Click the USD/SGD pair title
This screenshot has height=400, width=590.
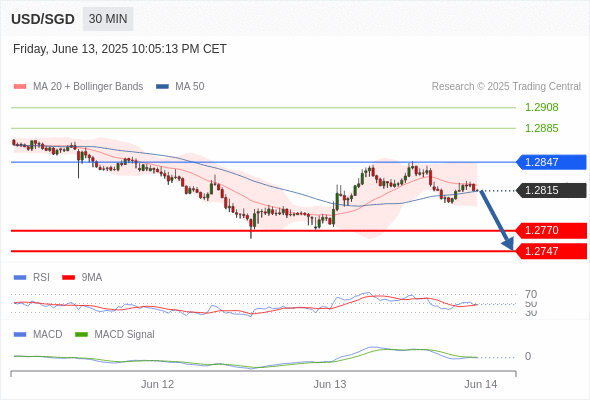43,19
